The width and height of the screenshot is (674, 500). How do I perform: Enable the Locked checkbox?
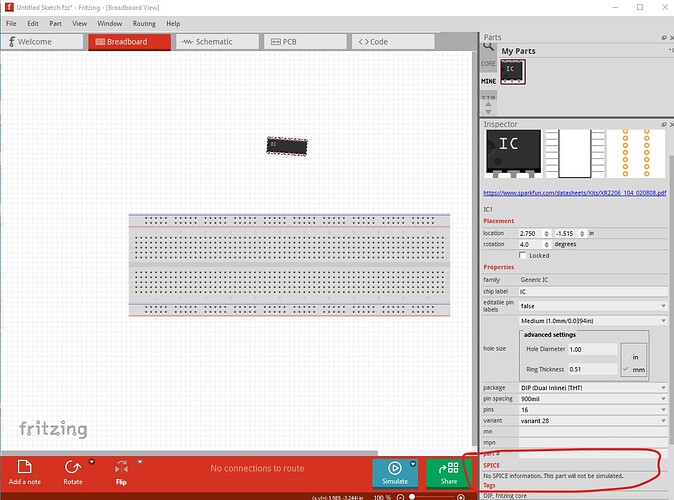[x=522, y=255]
